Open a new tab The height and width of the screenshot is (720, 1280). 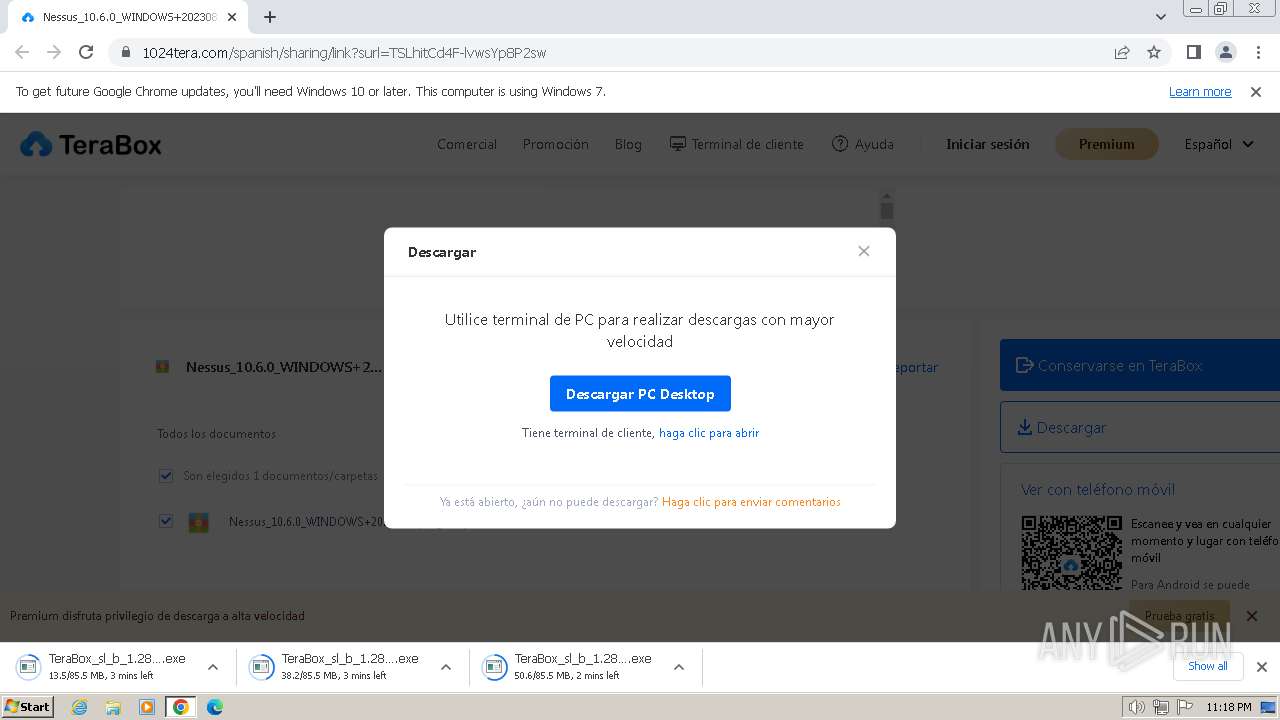270,17
